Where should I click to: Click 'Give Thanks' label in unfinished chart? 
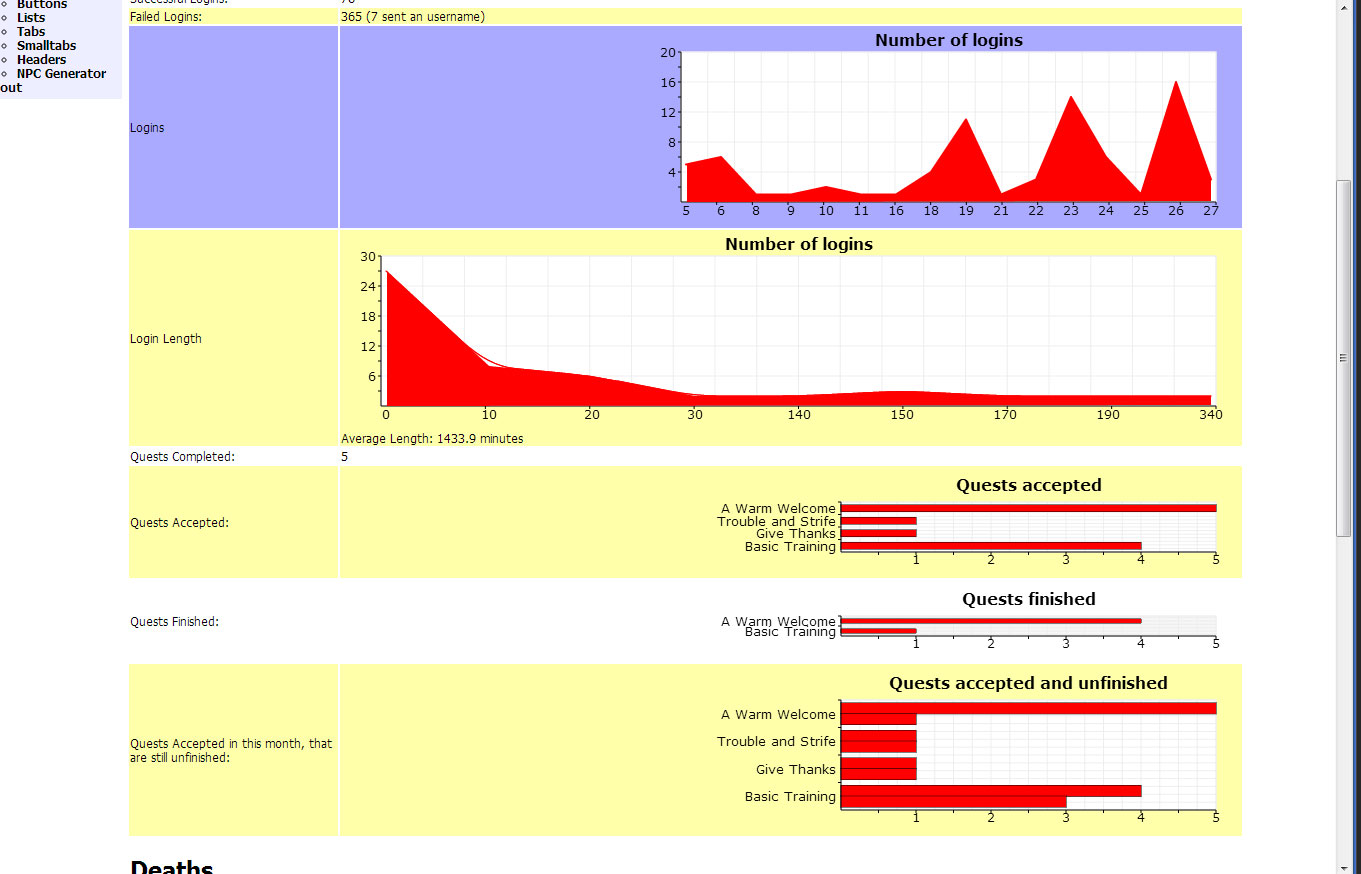point(796,770)
